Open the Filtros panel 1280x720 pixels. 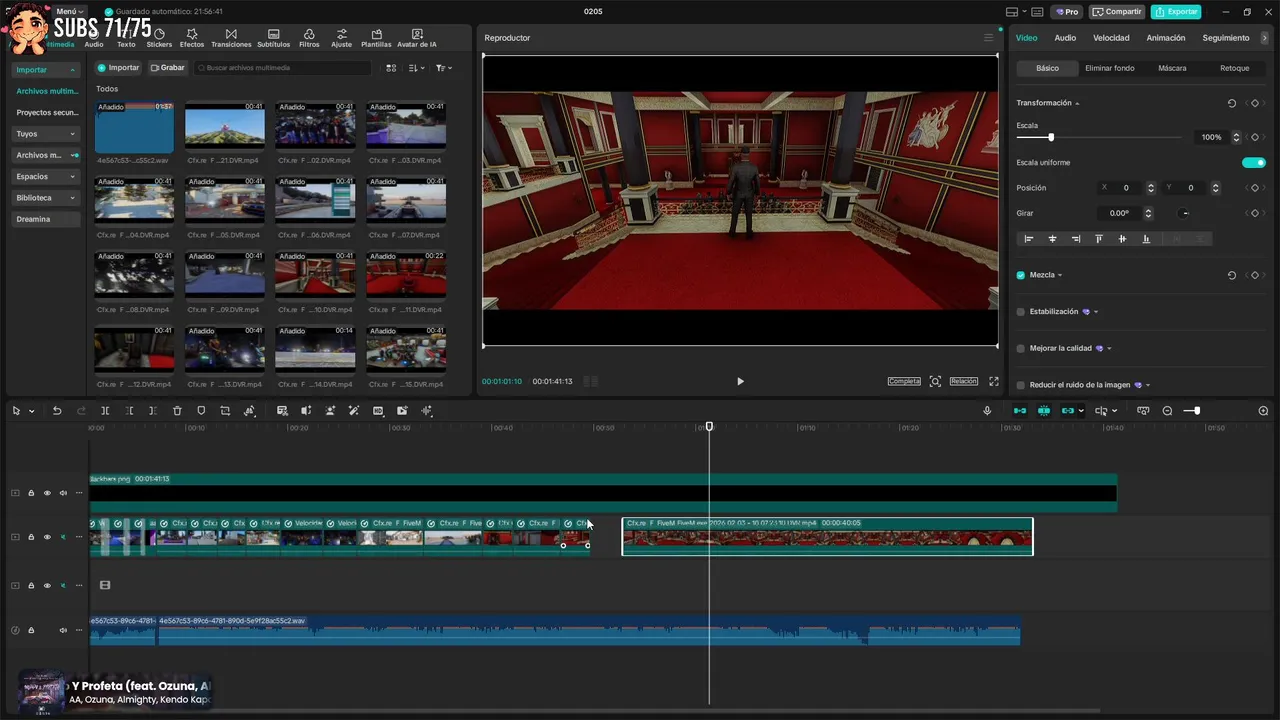pos(309,39)
